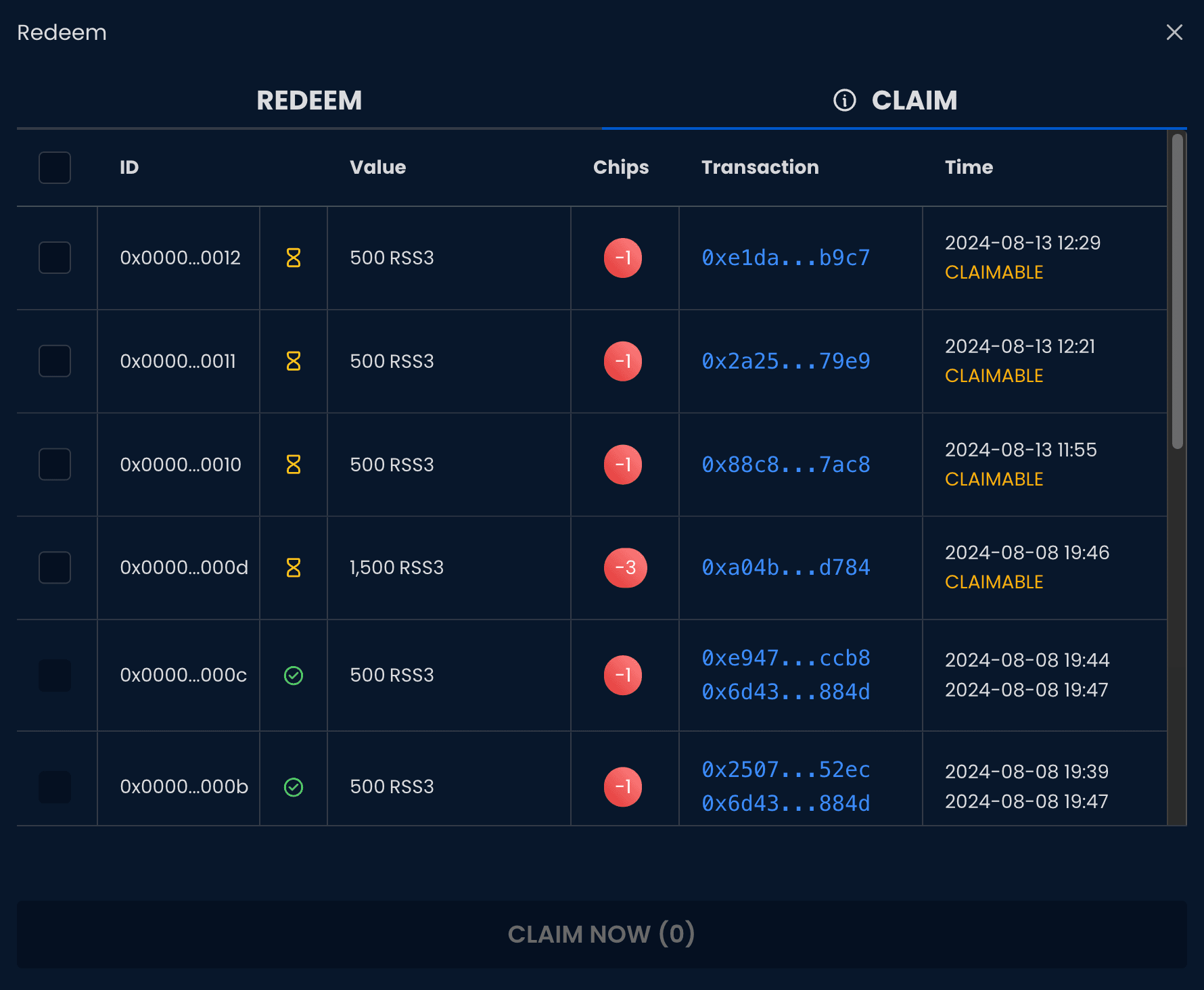Click ID text 0x0000...000b

pyautogui.click(x=184, y=786)
